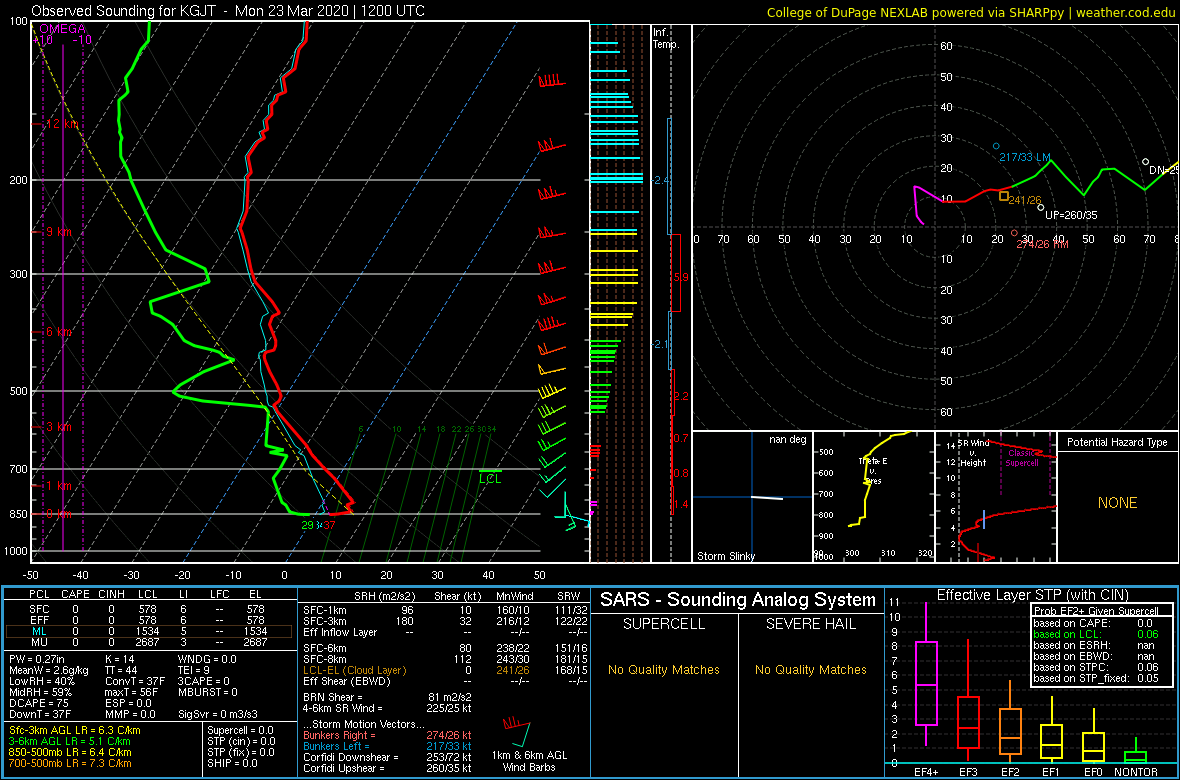Select the 12 km height marker
The height and width of the screenshot is (780, 1180).
coord(62,124)
